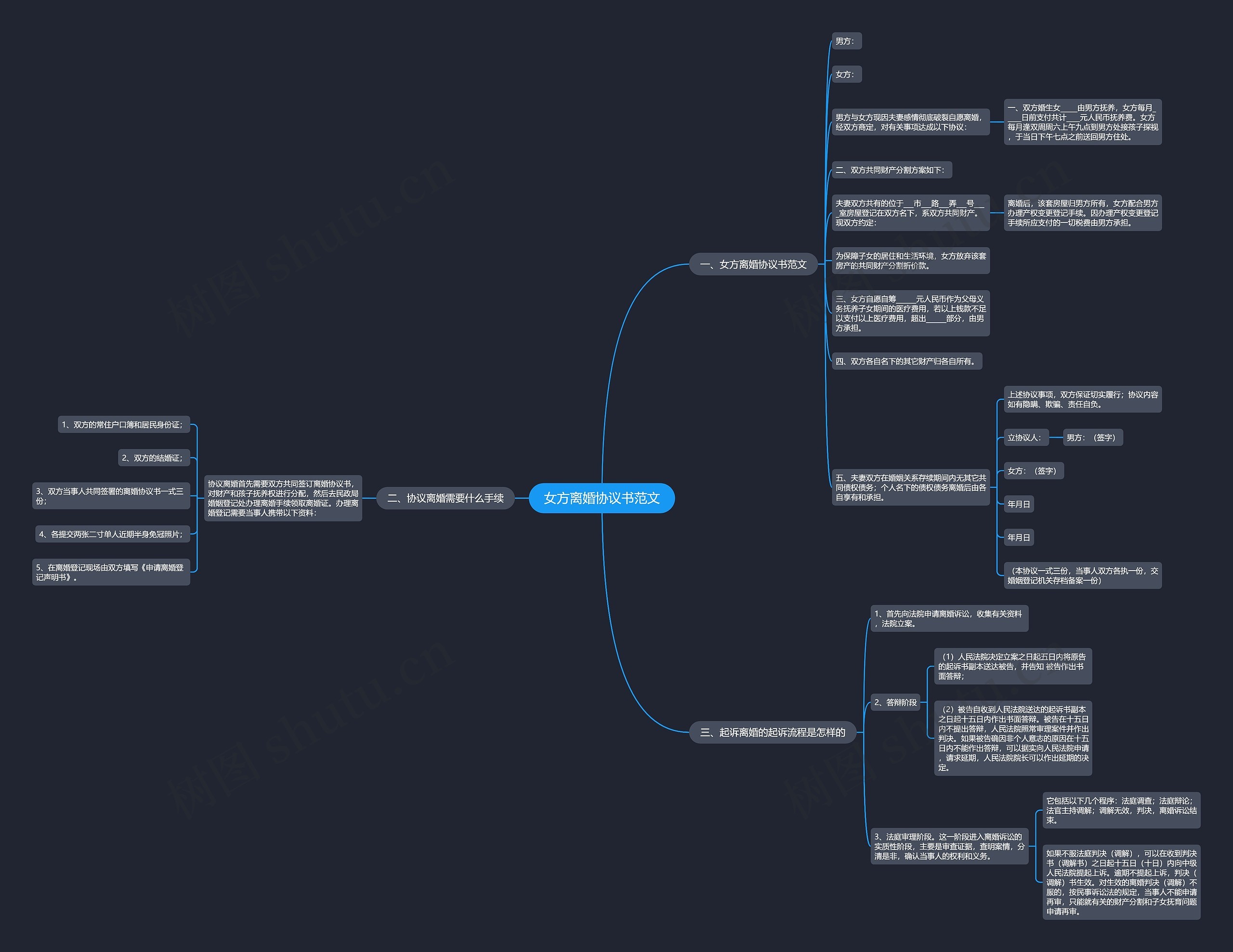Click node 如果不服法庭判决（调解）
The width and height of the screenshot is (1233, 952).
(1121, 882)
